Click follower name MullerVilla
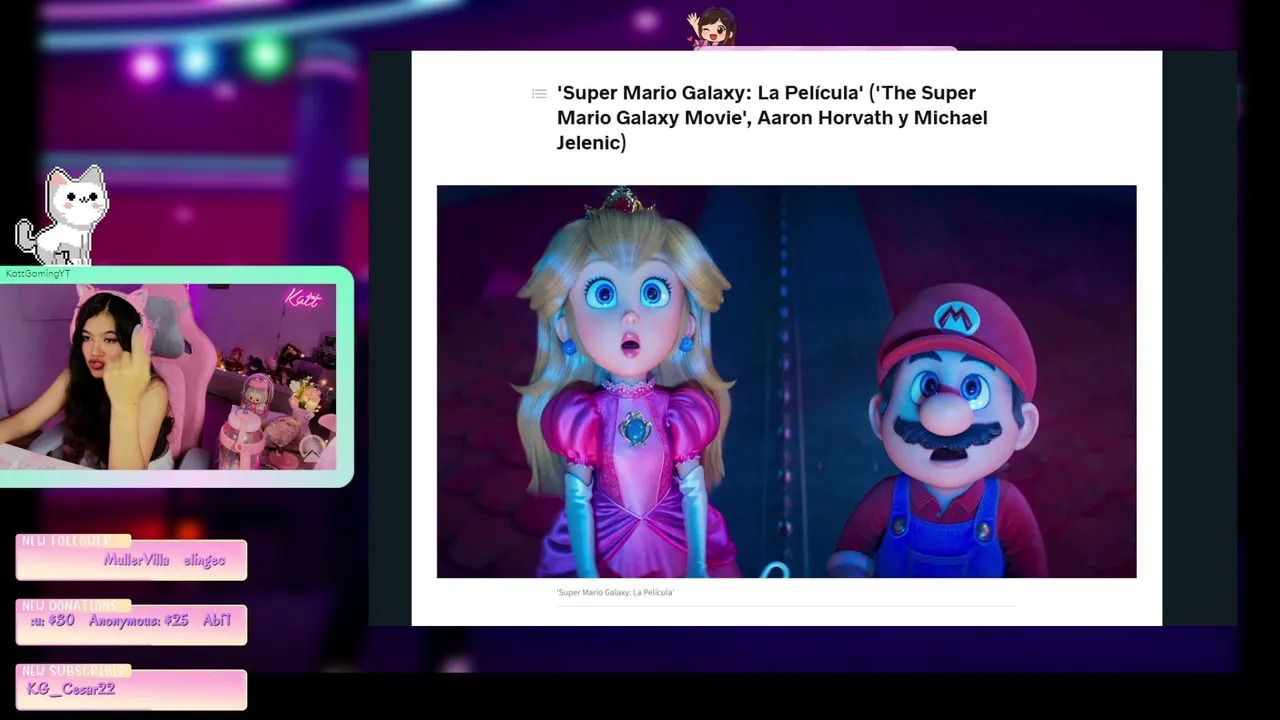 (x=136, y=561)
